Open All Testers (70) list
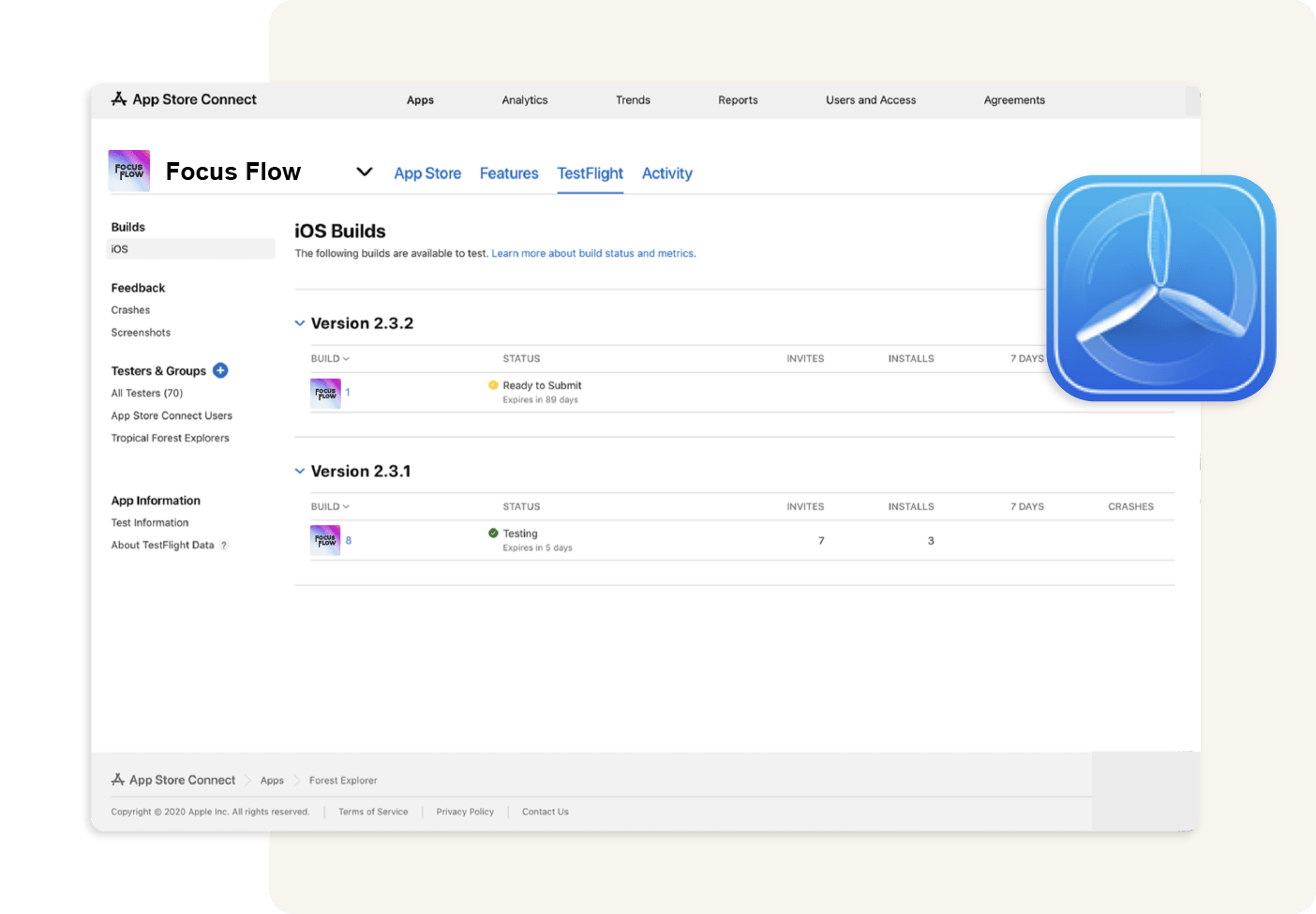 (x=147, y=394)
